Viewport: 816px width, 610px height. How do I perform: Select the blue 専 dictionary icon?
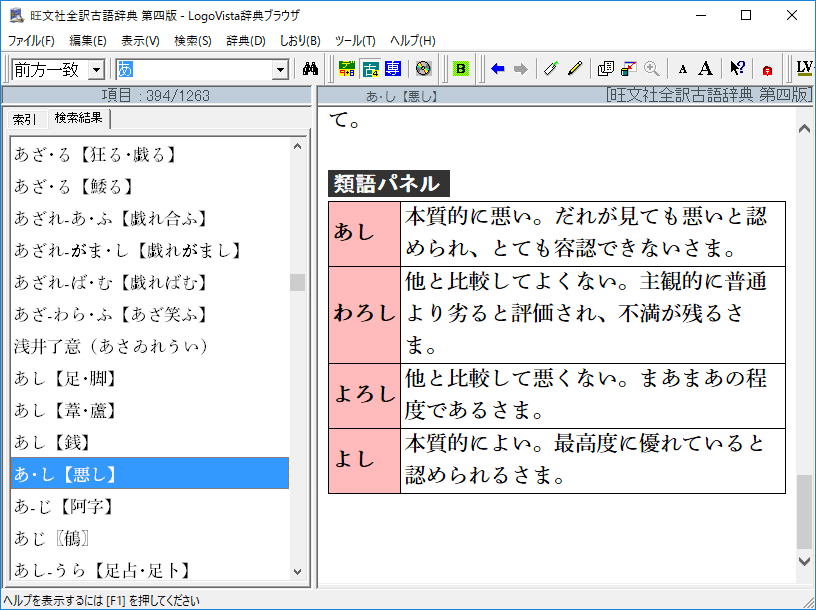tap(393, 68)
